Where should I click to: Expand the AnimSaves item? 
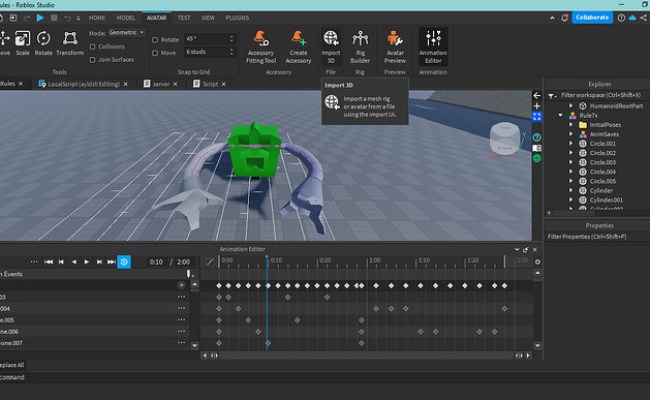click(570, 134)
